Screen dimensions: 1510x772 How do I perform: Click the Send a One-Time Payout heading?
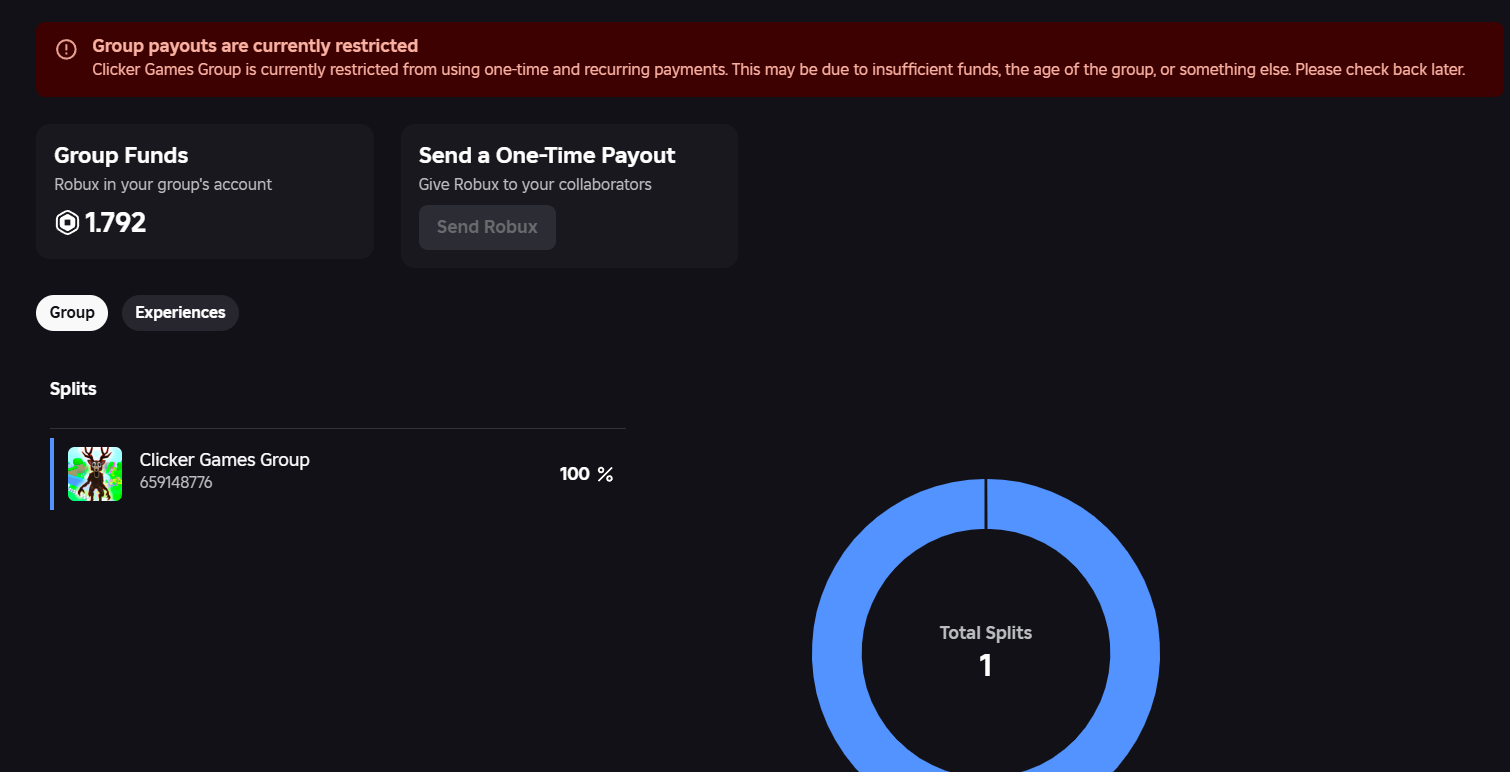pyautogui.click(x=546, y=155)
